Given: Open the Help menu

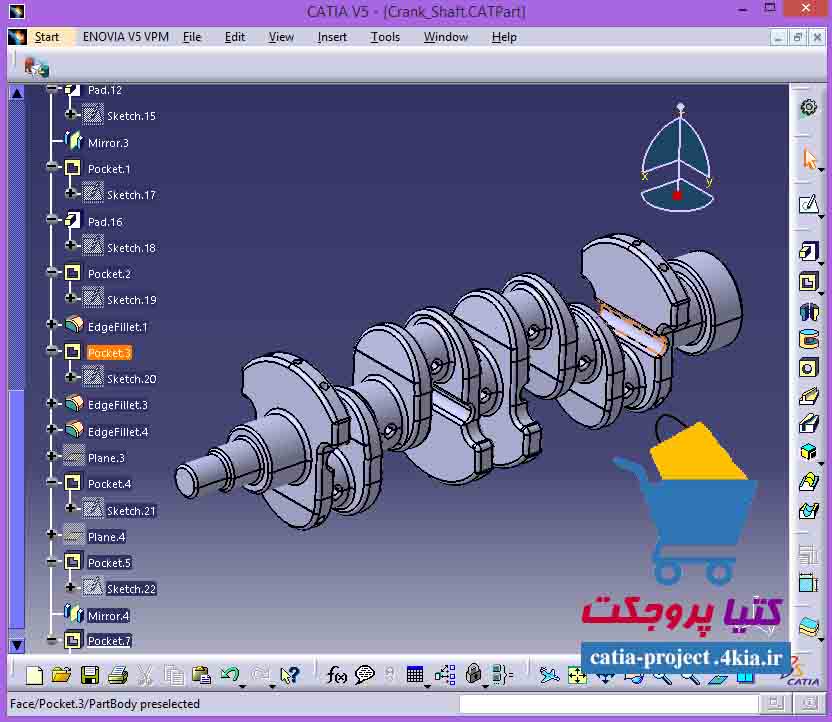Looking at the screenshot, I should pyautogui.click(x=504, y=37).
